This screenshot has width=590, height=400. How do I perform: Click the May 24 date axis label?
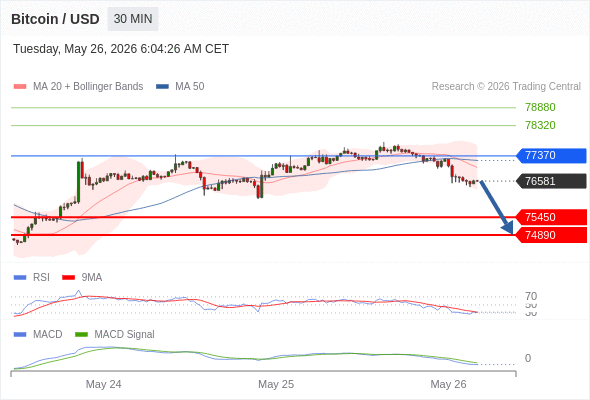pos(103,384)
